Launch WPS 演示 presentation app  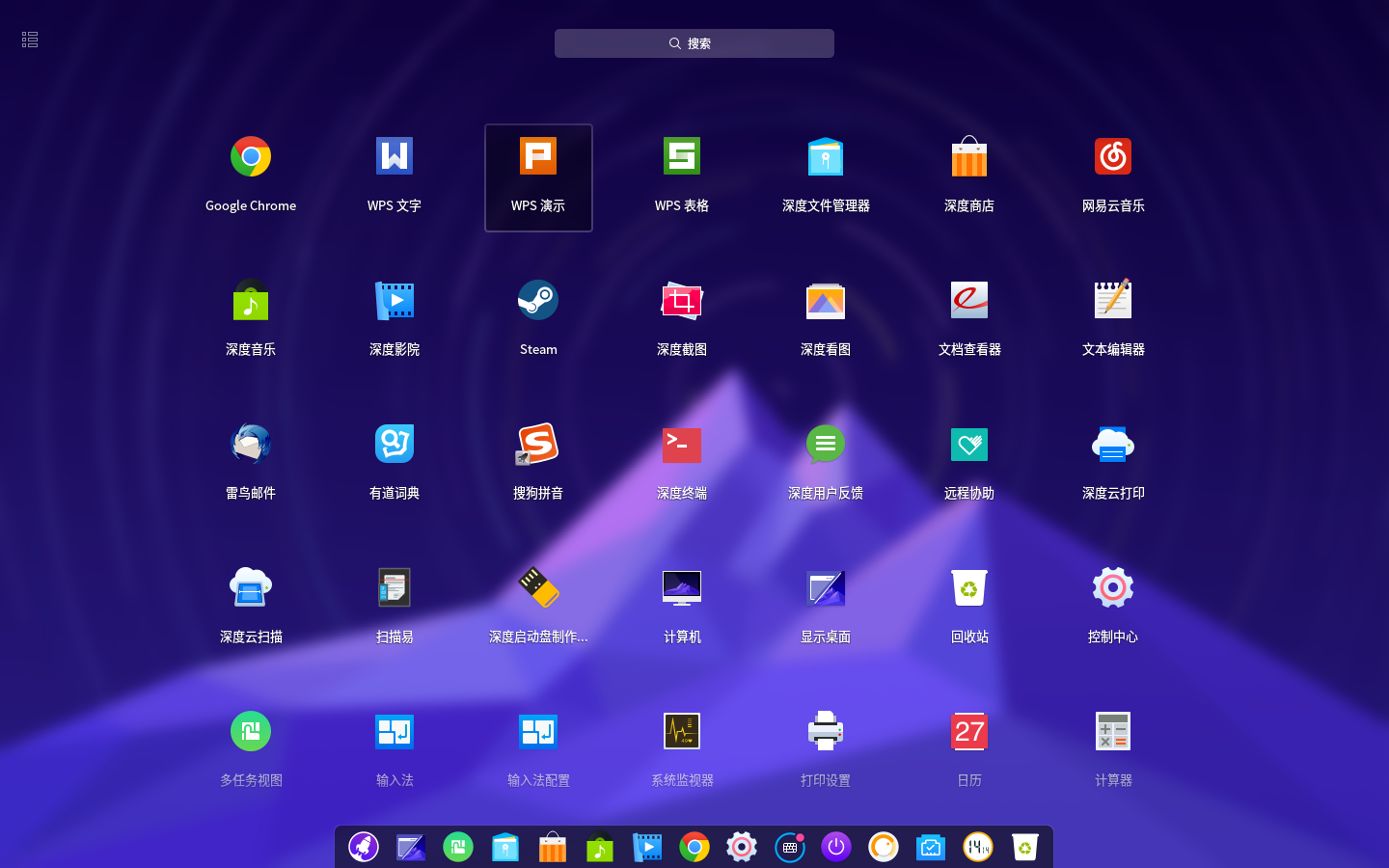[538, 177]
